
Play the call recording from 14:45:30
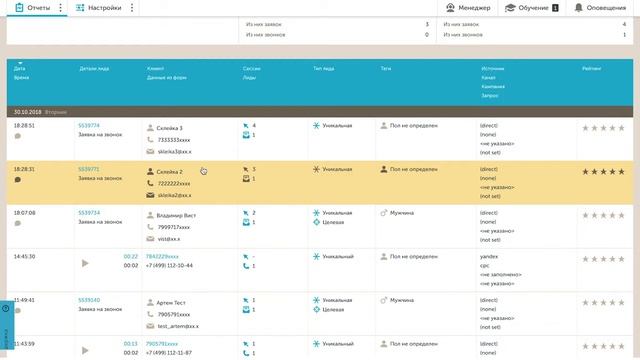pos(85,263)
